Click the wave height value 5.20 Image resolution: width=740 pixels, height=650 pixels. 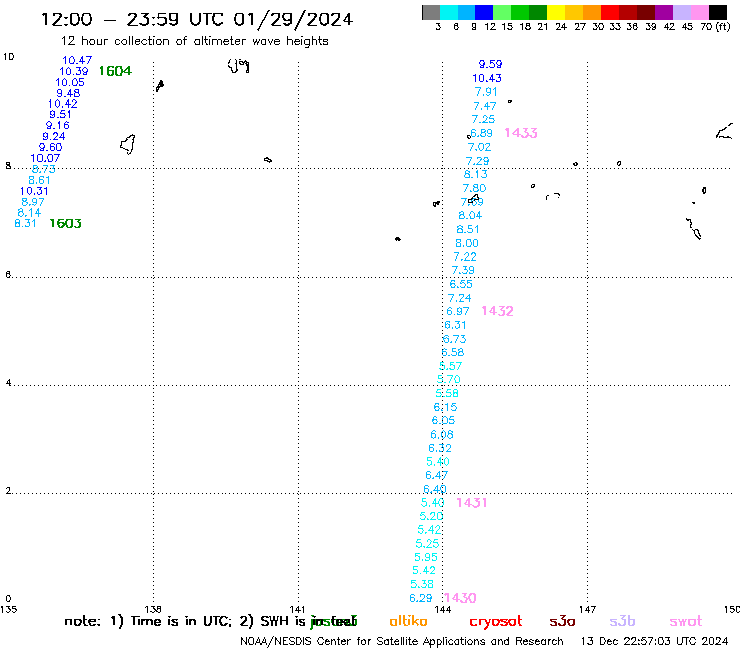point(431,516)
